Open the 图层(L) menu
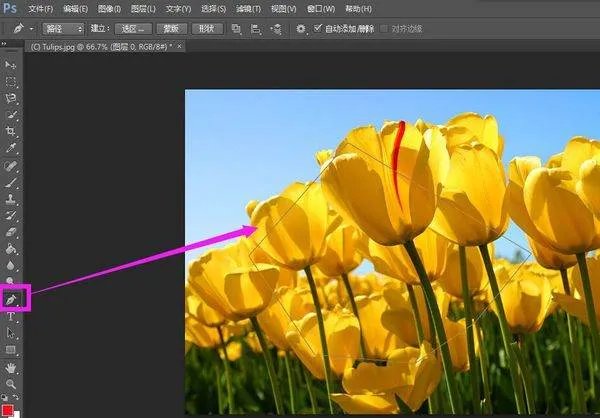 (143, 9)
